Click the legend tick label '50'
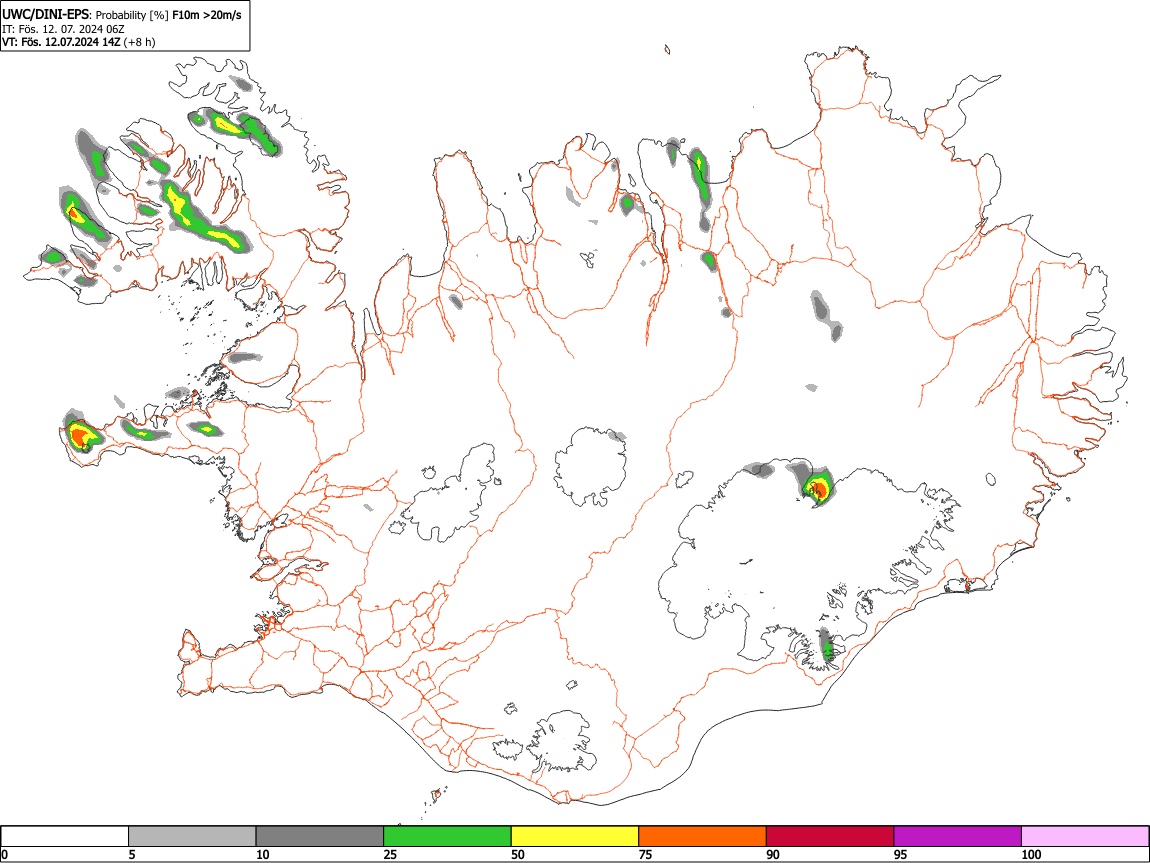The width and height of the screenshot is (1150, 863). pos(518,855)
